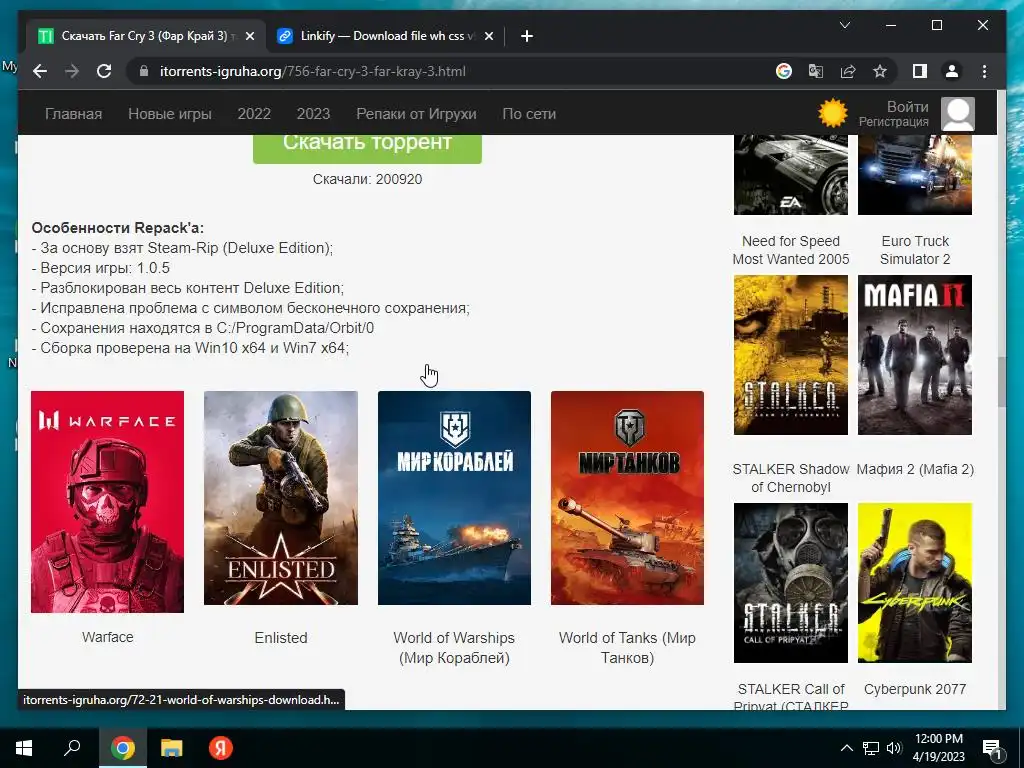Launch Yandex from the taskbar
This screenshot has width=1024, height=768.
[x=221, y=748]
